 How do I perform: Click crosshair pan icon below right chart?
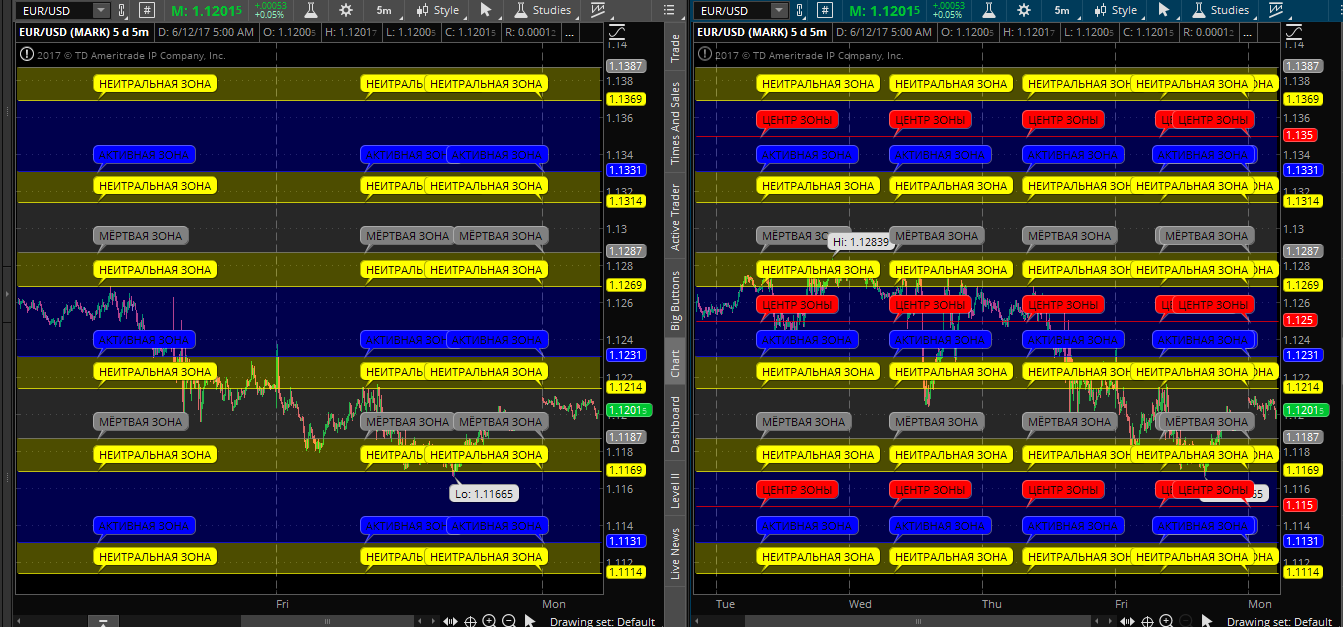pos(1148,621)
